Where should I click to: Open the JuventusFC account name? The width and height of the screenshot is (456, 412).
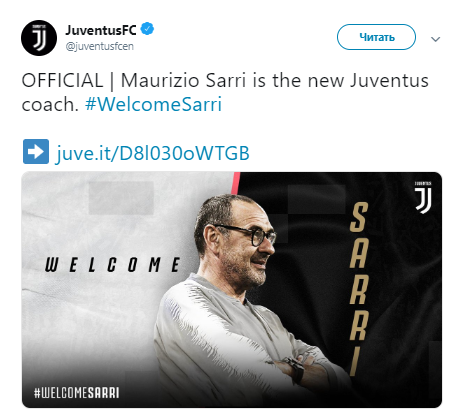pos(101,30)
